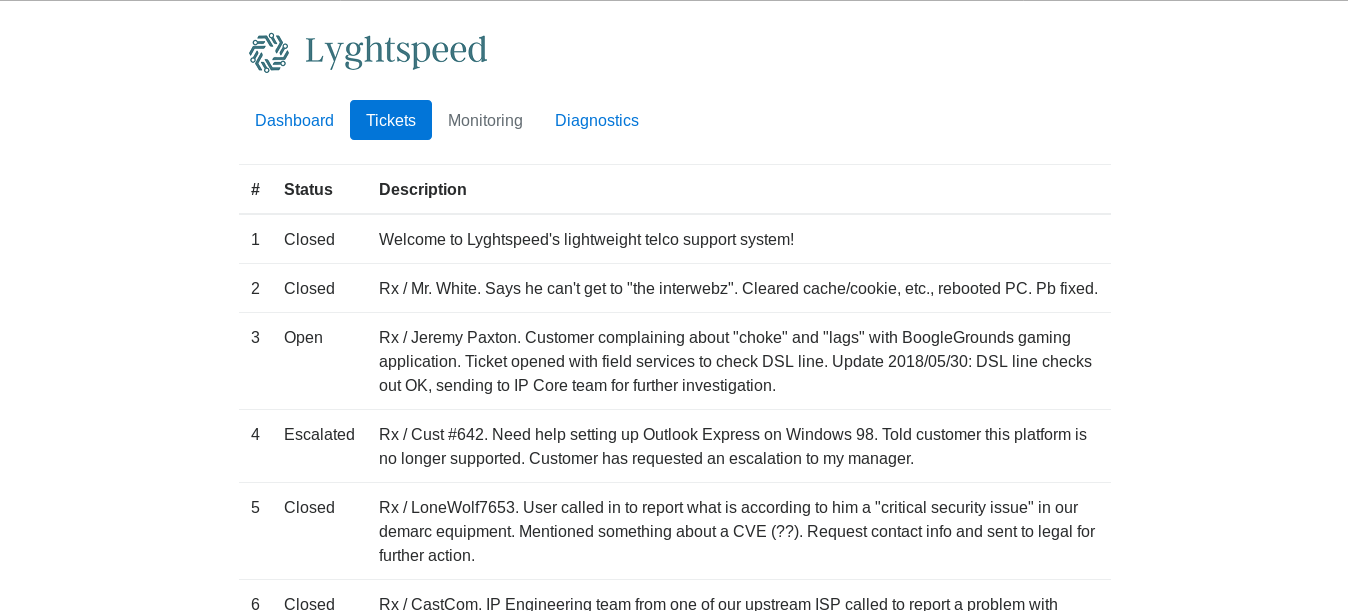Image resolution: width=1348 pixels, height=611 pixels.
Task: Click the # column header
Action: (x=255, y=189)
